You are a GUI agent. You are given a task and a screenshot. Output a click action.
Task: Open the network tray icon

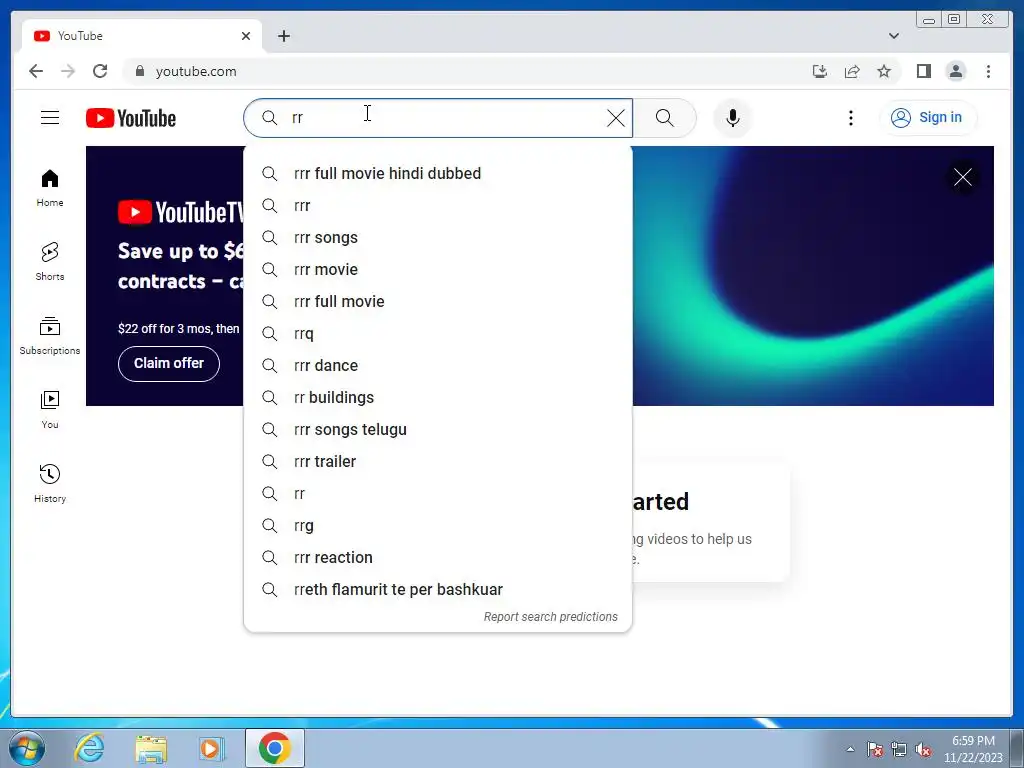[x=899, y=749]
